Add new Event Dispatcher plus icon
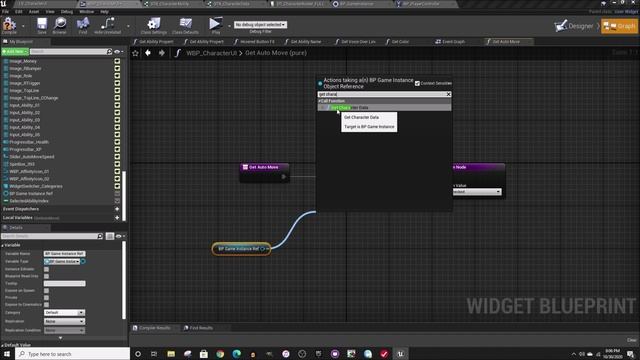Screen dimensions: 640x360 [x=117, y=209]
